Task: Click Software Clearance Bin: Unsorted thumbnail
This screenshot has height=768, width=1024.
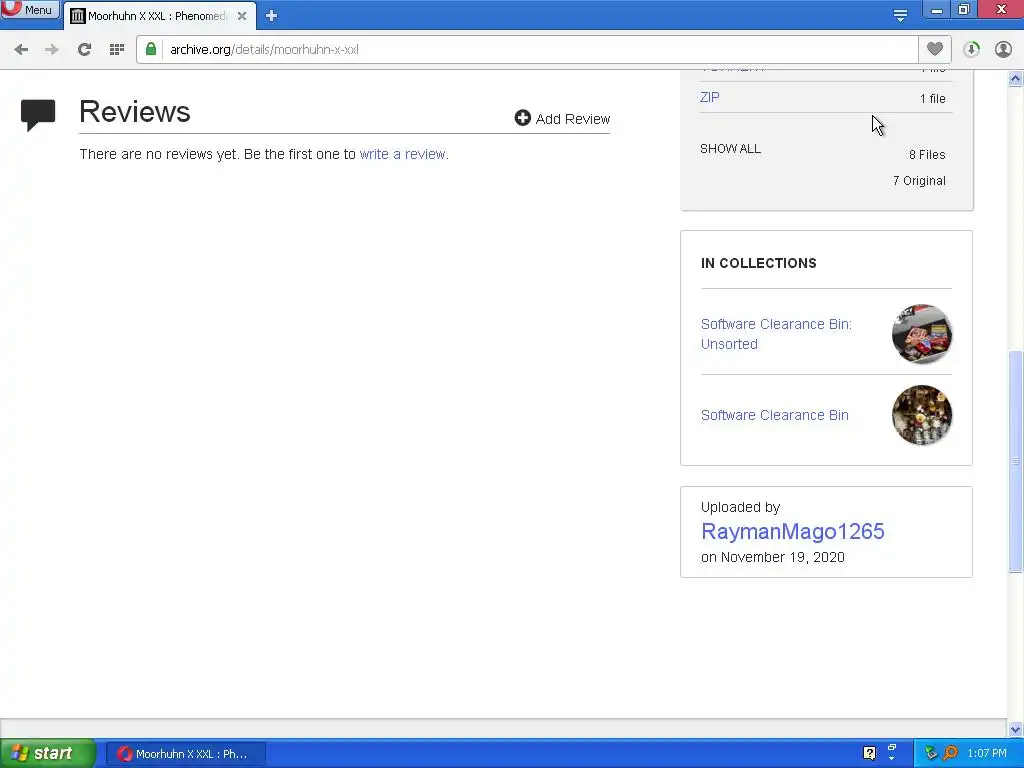Action: [922, 334]
